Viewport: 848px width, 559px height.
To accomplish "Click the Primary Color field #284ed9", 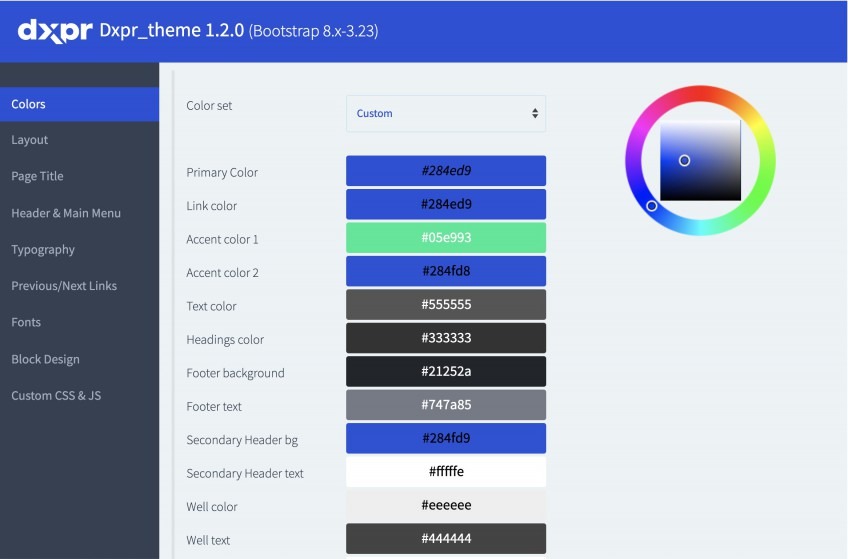I will coord(446,171).
